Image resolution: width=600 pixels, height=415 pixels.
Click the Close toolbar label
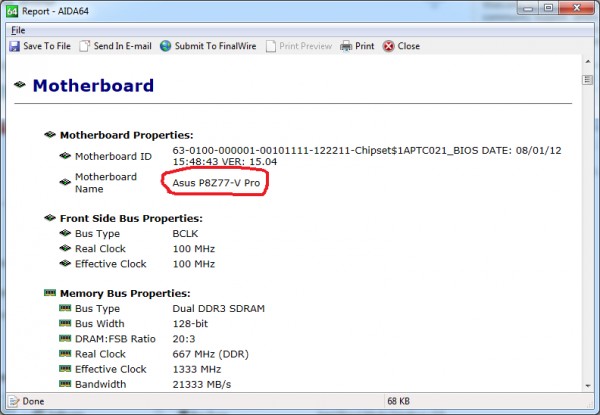409,46
